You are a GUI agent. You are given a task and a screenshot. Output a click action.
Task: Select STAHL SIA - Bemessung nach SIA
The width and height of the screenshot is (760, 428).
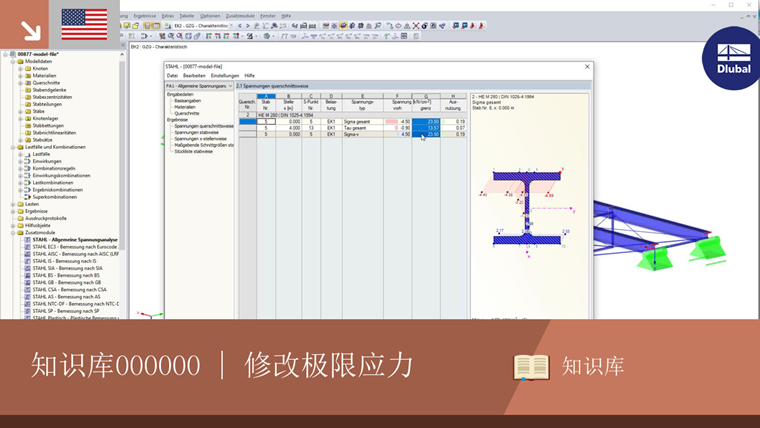tap(67, 268)
